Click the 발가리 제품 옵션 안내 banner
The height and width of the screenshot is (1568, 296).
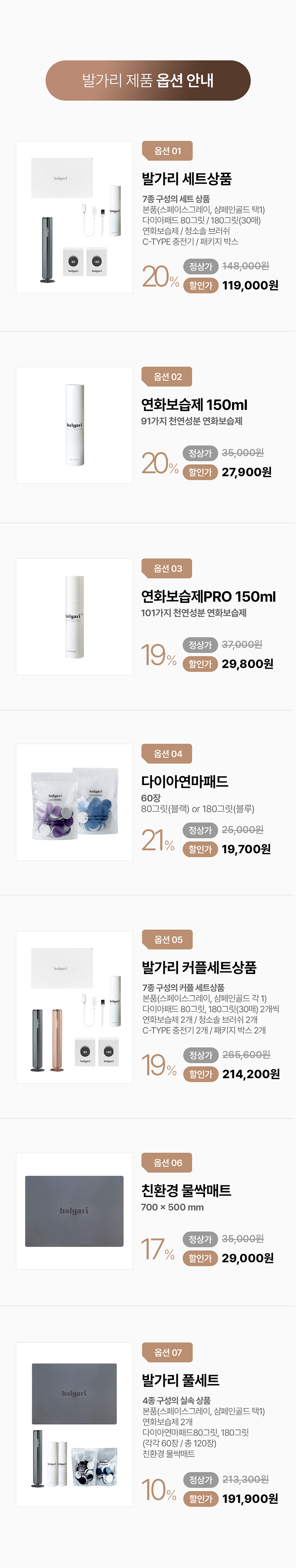[x=148, y=80]
